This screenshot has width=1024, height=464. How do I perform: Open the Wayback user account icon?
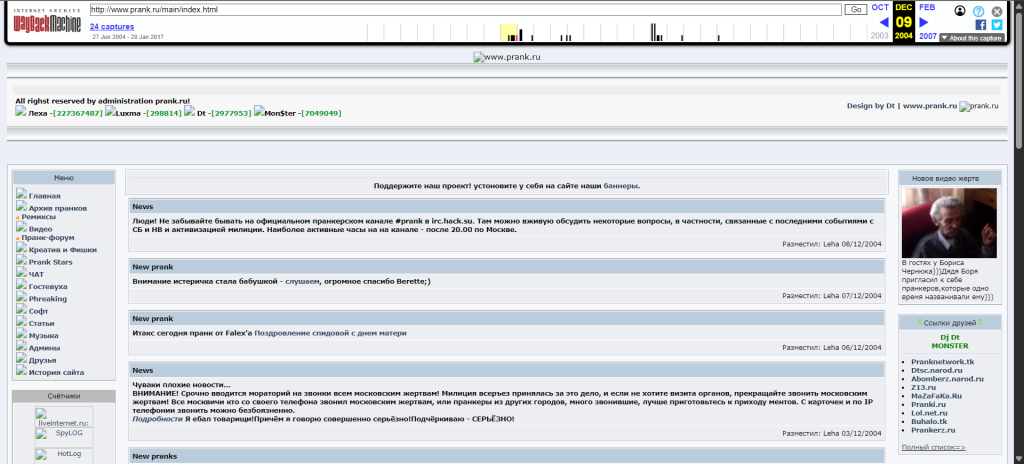click(x=960, y=10)
